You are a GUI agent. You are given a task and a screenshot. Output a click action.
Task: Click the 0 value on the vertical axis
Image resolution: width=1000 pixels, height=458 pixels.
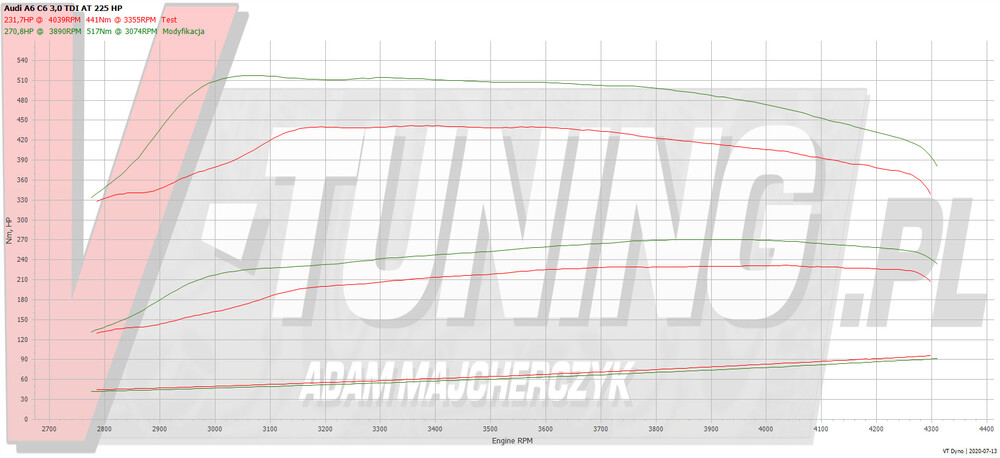pyautogui.click(x=27, y=418)
